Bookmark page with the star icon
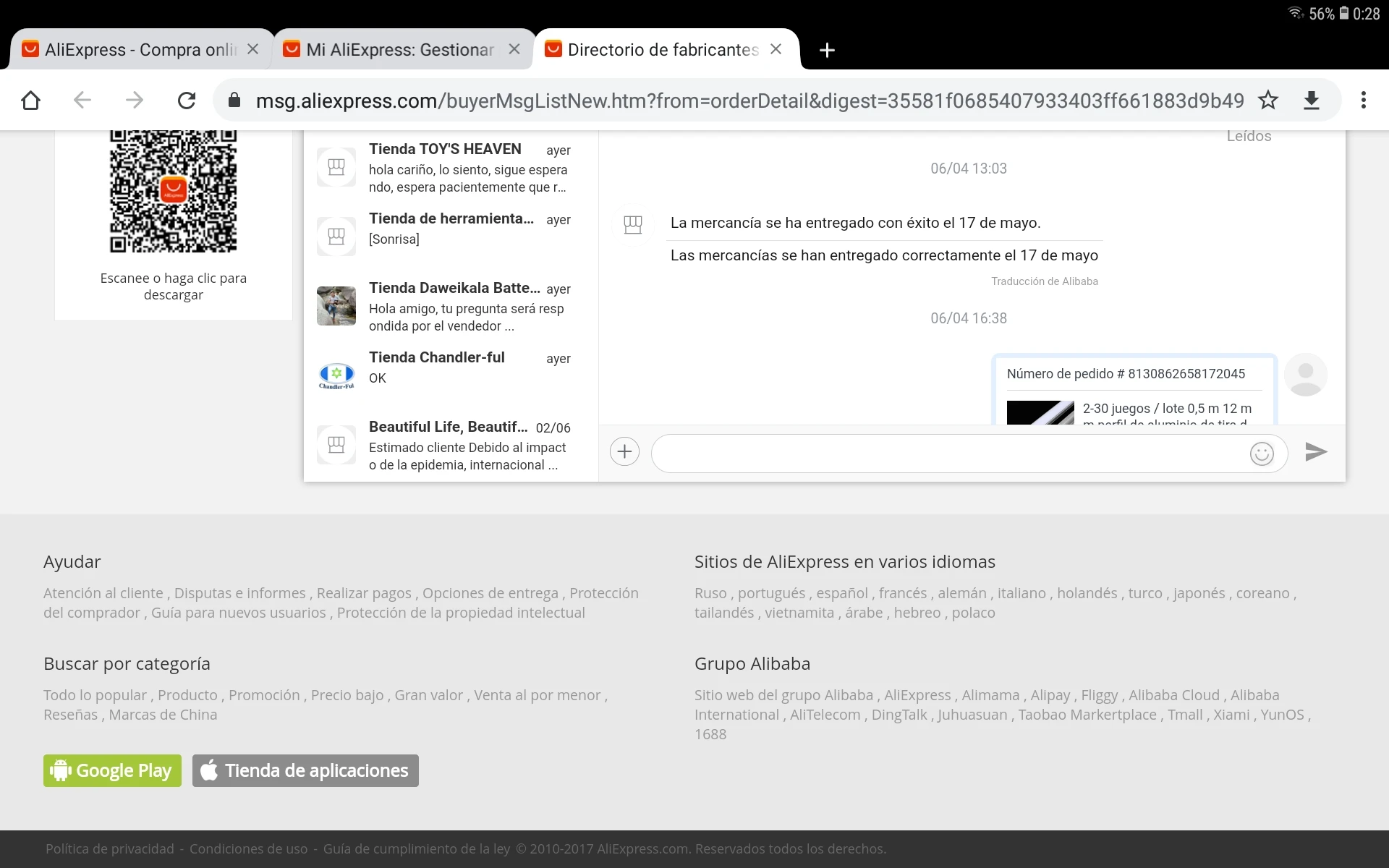1389x868 pixels. coord(1268,100)
